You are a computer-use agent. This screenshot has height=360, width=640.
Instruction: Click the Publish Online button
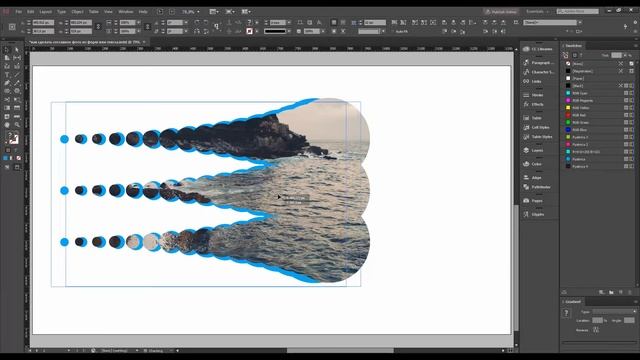[501, 11]
